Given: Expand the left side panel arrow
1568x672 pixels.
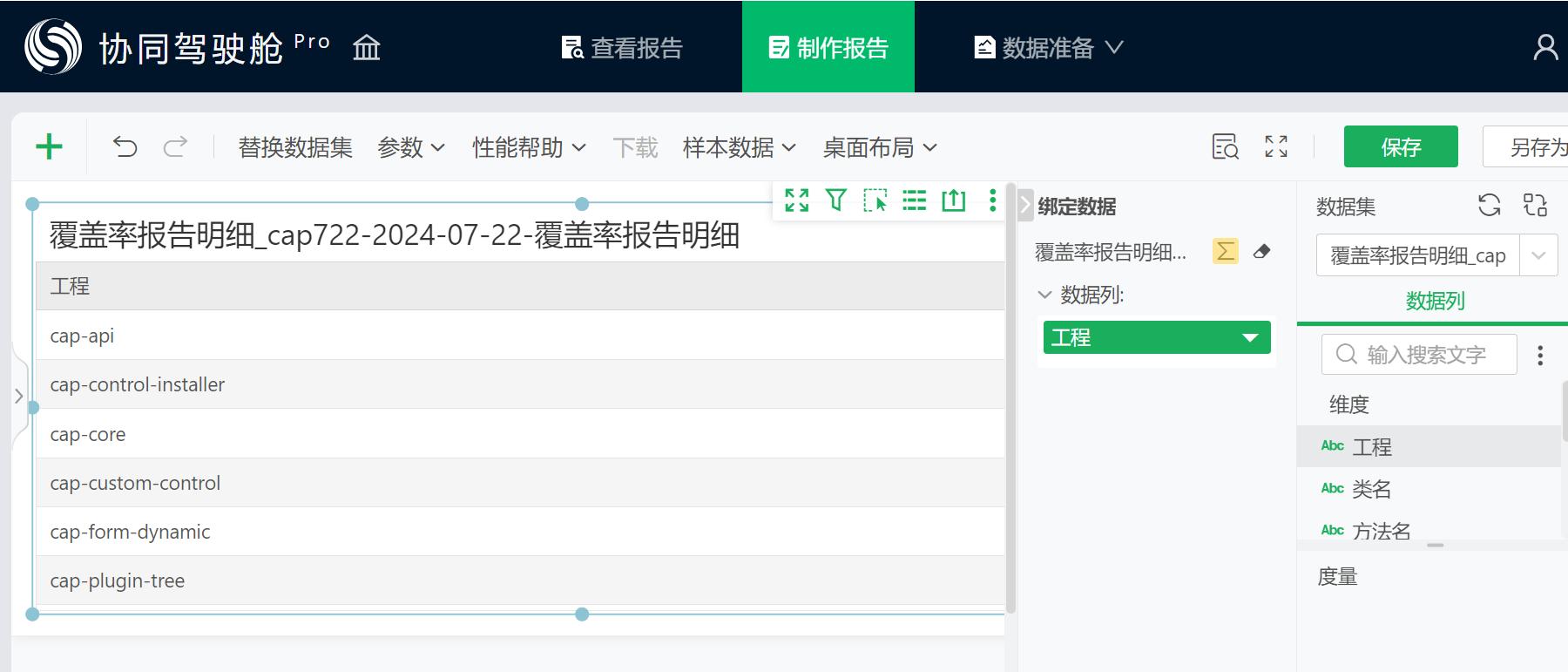Looking at the screenshot, I should [x=18, y=397].
